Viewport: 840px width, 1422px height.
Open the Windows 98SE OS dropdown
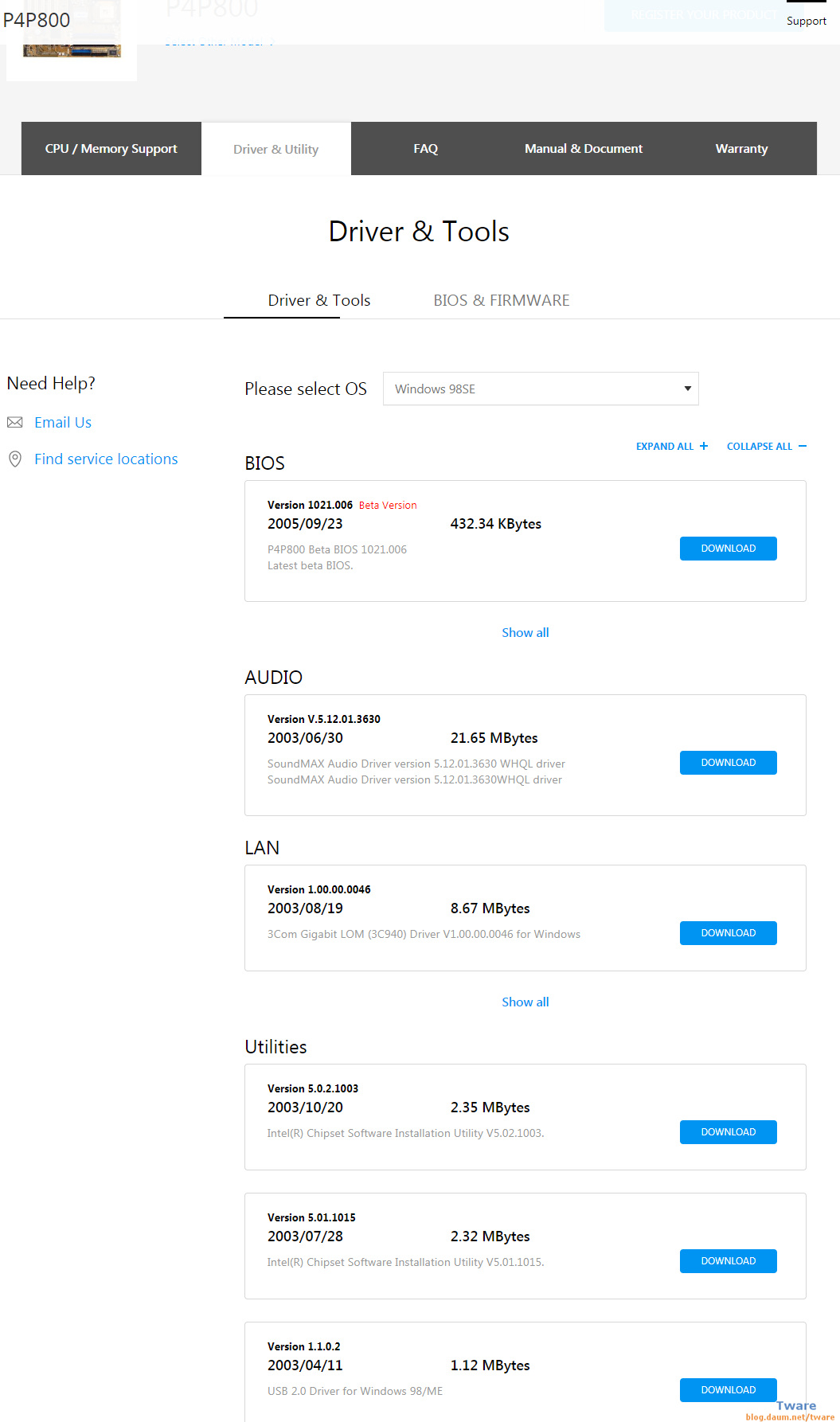[541, 389]
